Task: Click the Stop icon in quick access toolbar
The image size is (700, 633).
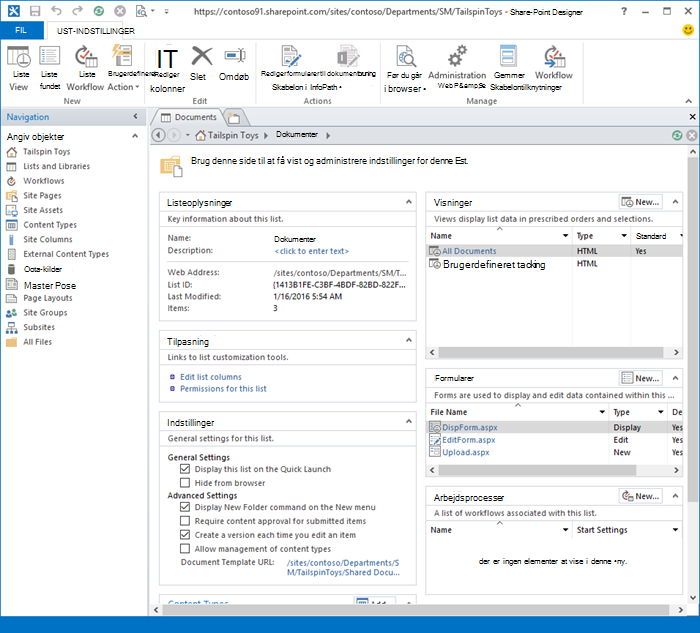Action: (x=120, y=11)
